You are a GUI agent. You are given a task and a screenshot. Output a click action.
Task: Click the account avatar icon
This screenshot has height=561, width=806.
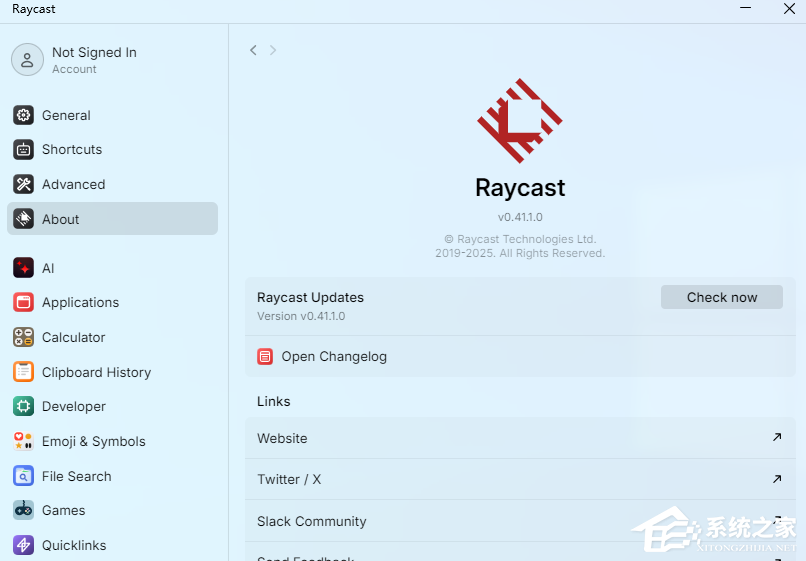pos(27,60)
